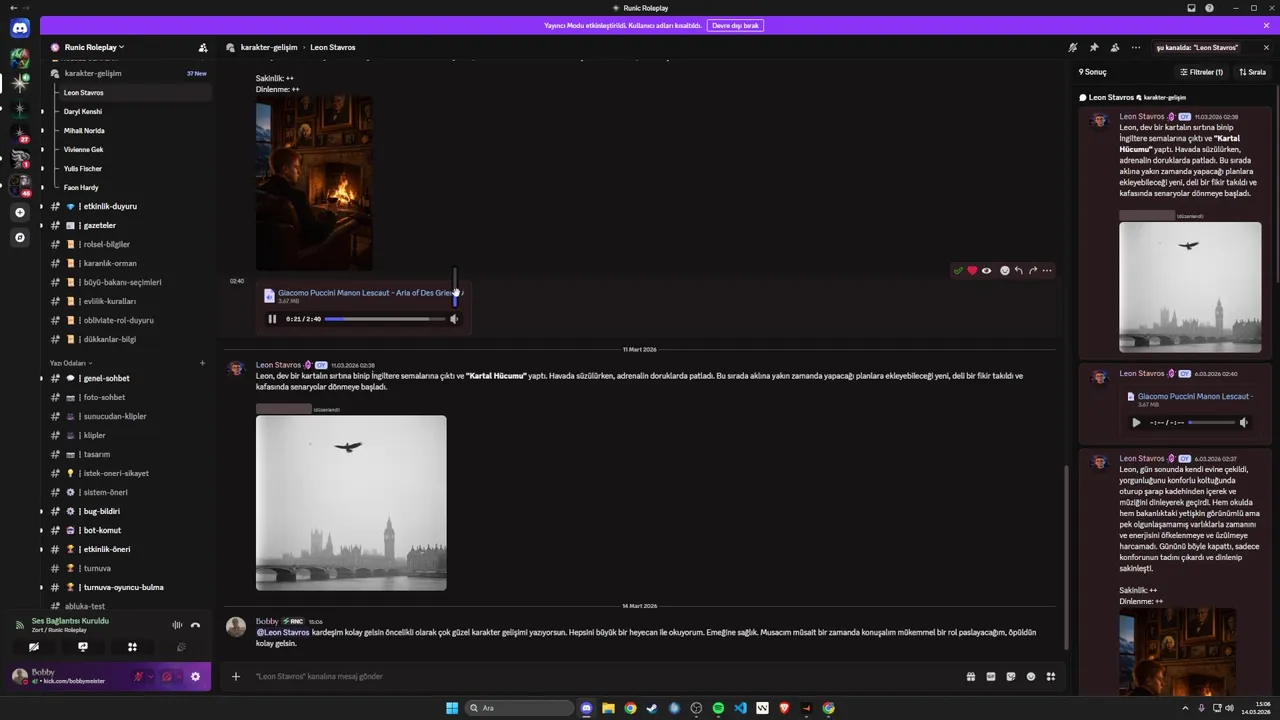Open the emoji picker in message bar
Viewport: 1280px width, 720px height.
click(1031, 676)
